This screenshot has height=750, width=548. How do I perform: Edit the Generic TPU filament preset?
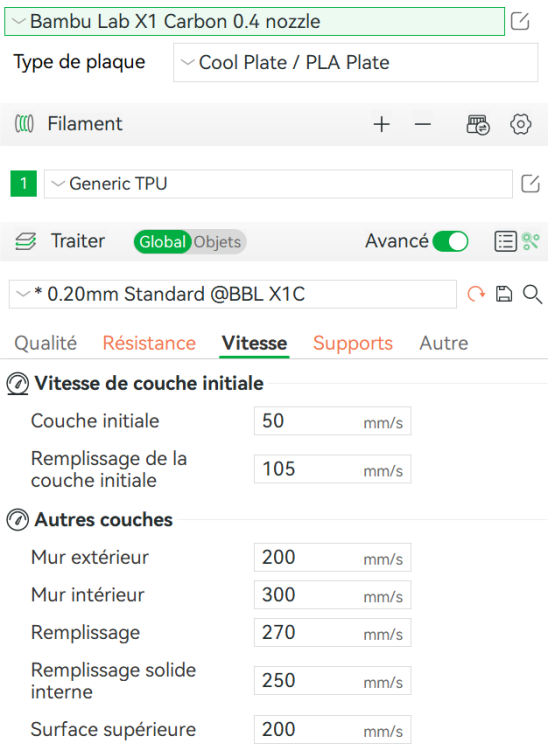[530, 184]
